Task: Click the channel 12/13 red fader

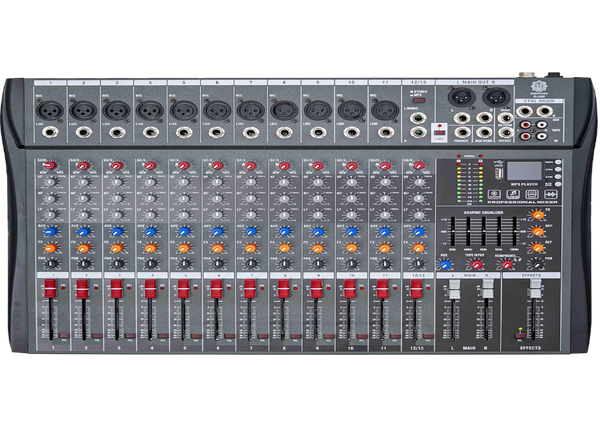Action: click(416, 289)
